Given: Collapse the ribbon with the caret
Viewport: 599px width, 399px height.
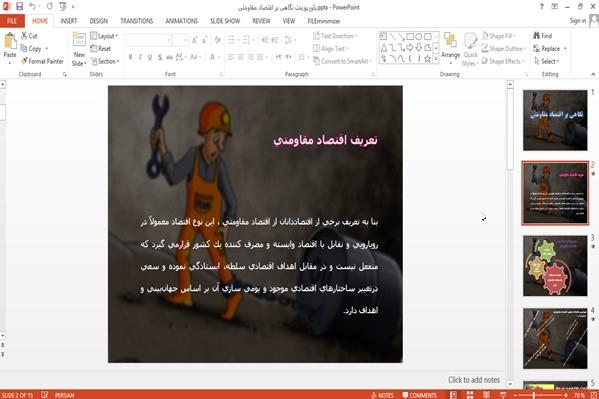Looking at the screenshot, I should pos(593,74).
